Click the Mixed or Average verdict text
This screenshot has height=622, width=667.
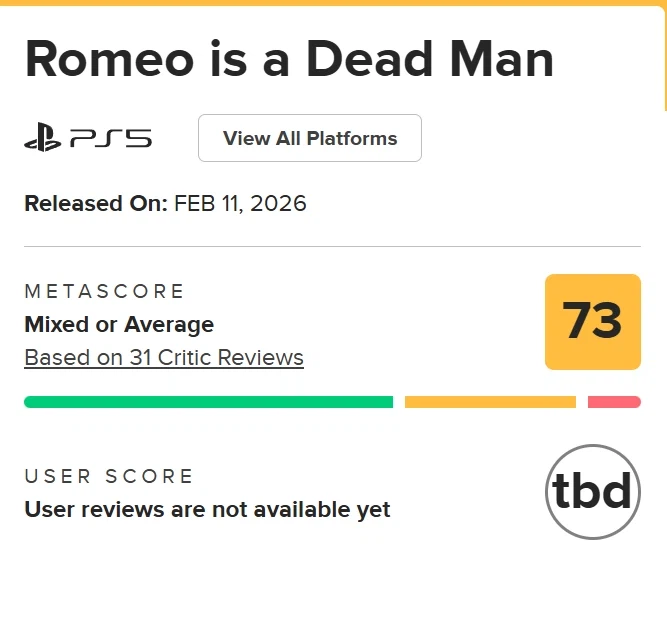119,324
